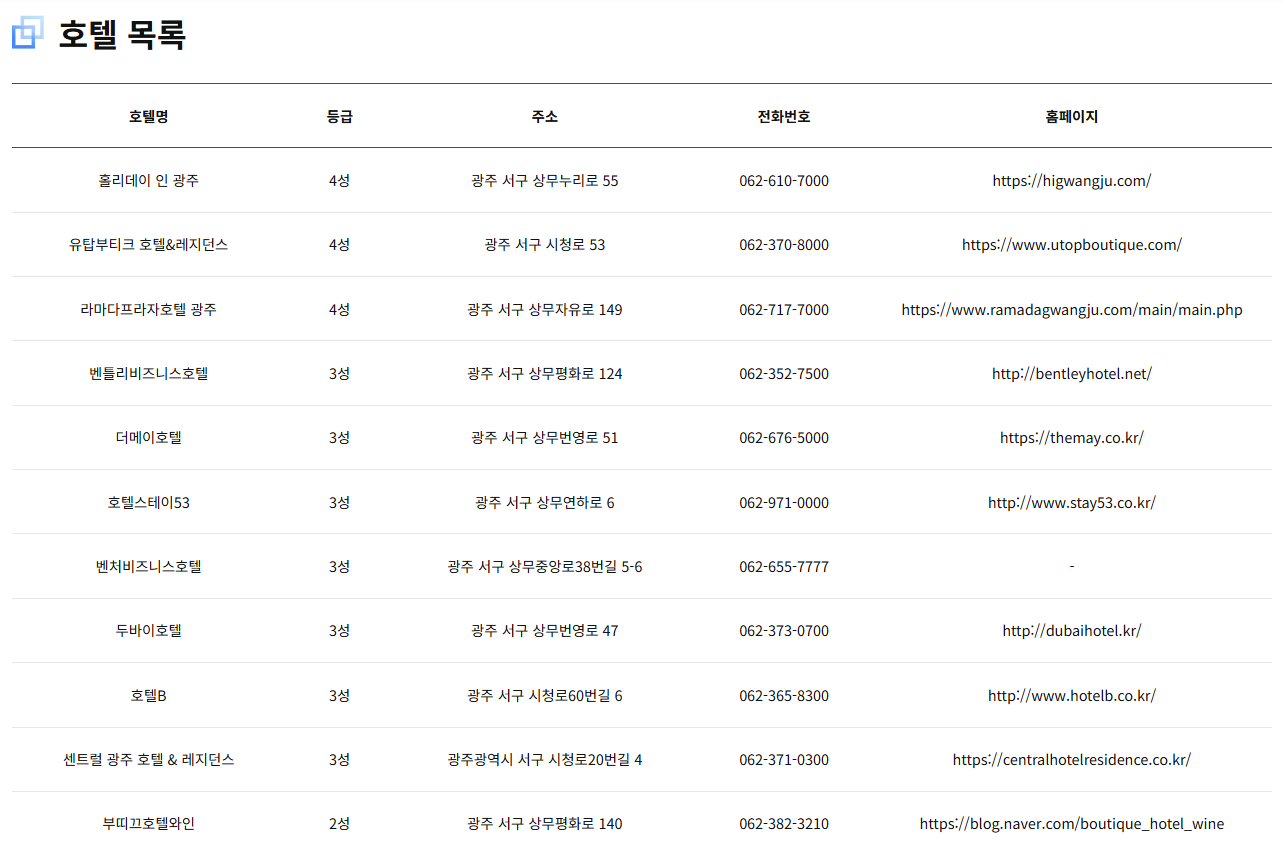The height and width of the screenshot is (851, 1284).
Task: Visit the dubaihotel.kr link
Action: [1071, 631]
